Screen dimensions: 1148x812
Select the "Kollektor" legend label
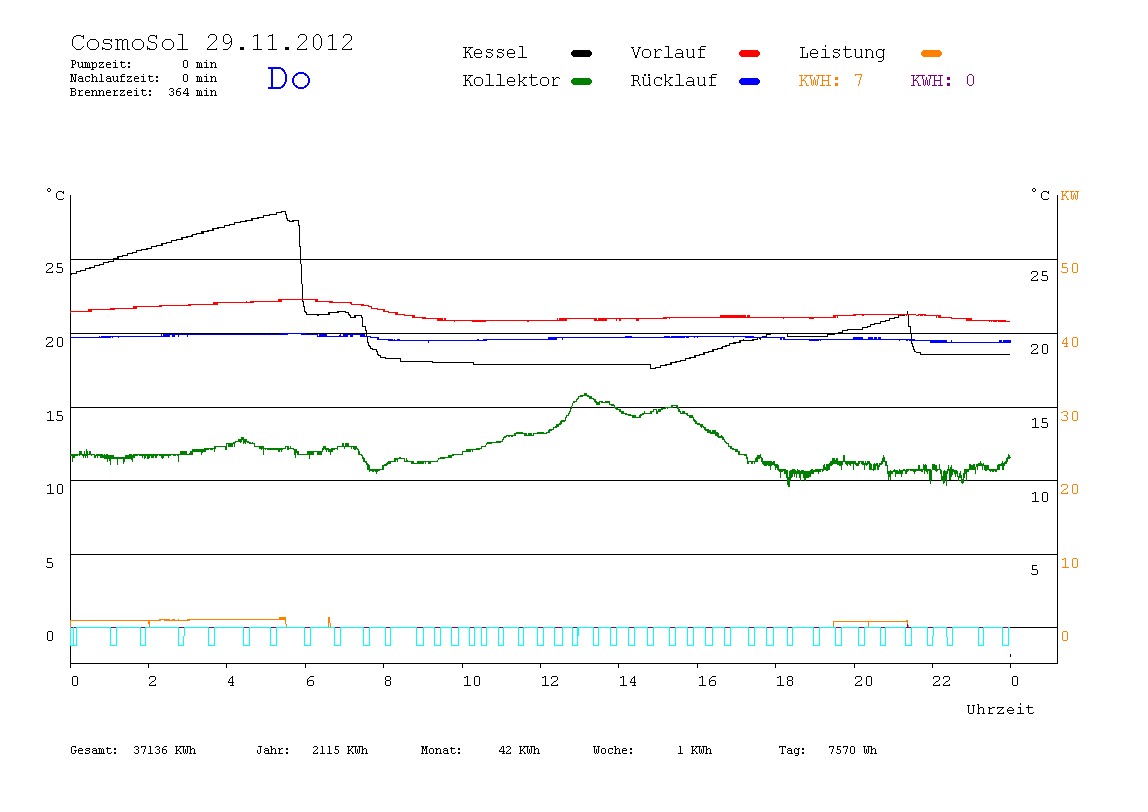[511, 81]
